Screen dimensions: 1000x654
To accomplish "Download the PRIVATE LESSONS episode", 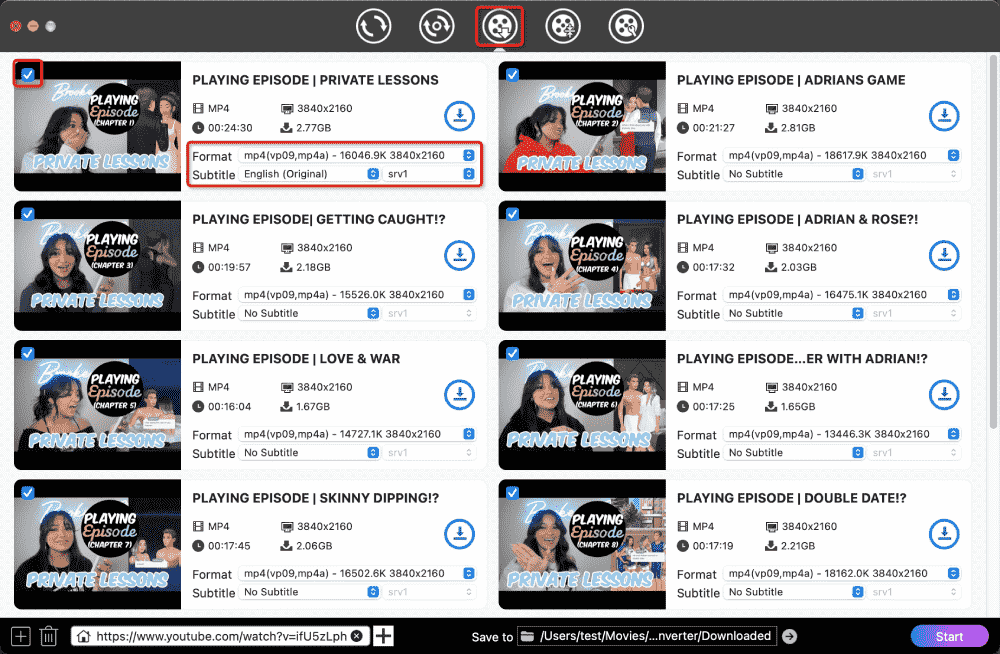I will tap(459, 116).
